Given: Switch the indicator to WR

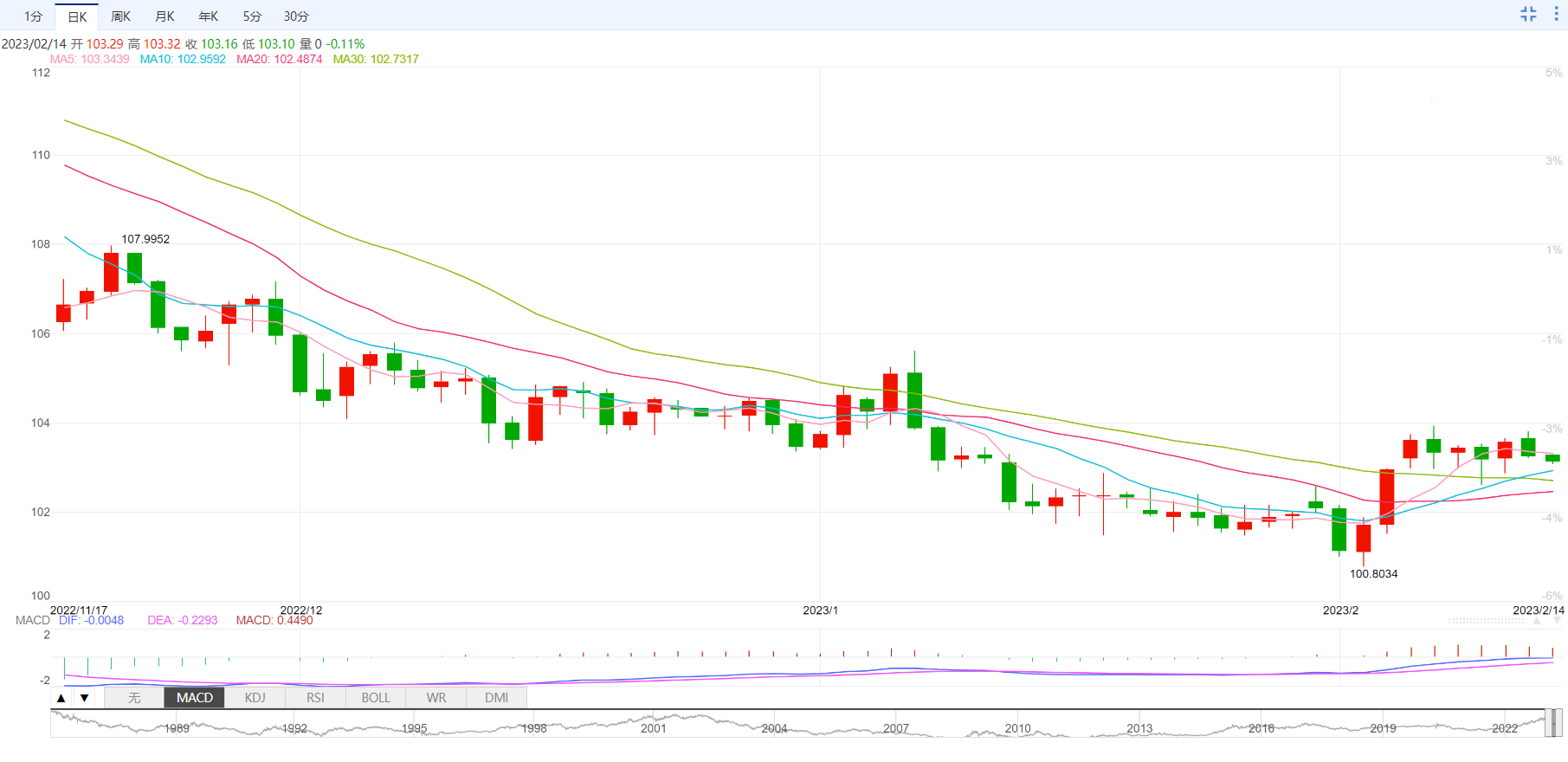Looking at the screenshot, I should (436, 698).
